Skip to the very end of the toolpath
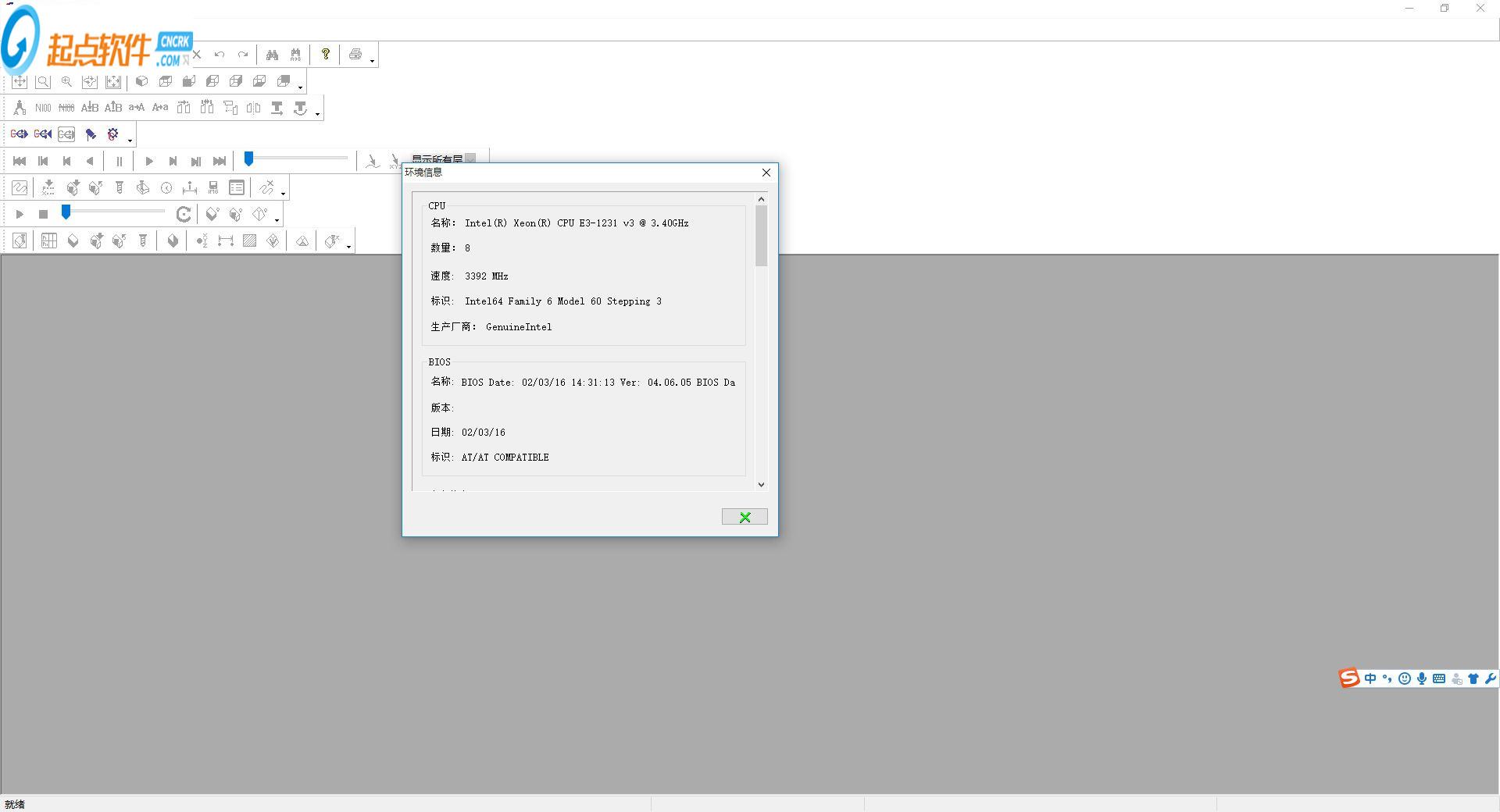 click(220, 161)
